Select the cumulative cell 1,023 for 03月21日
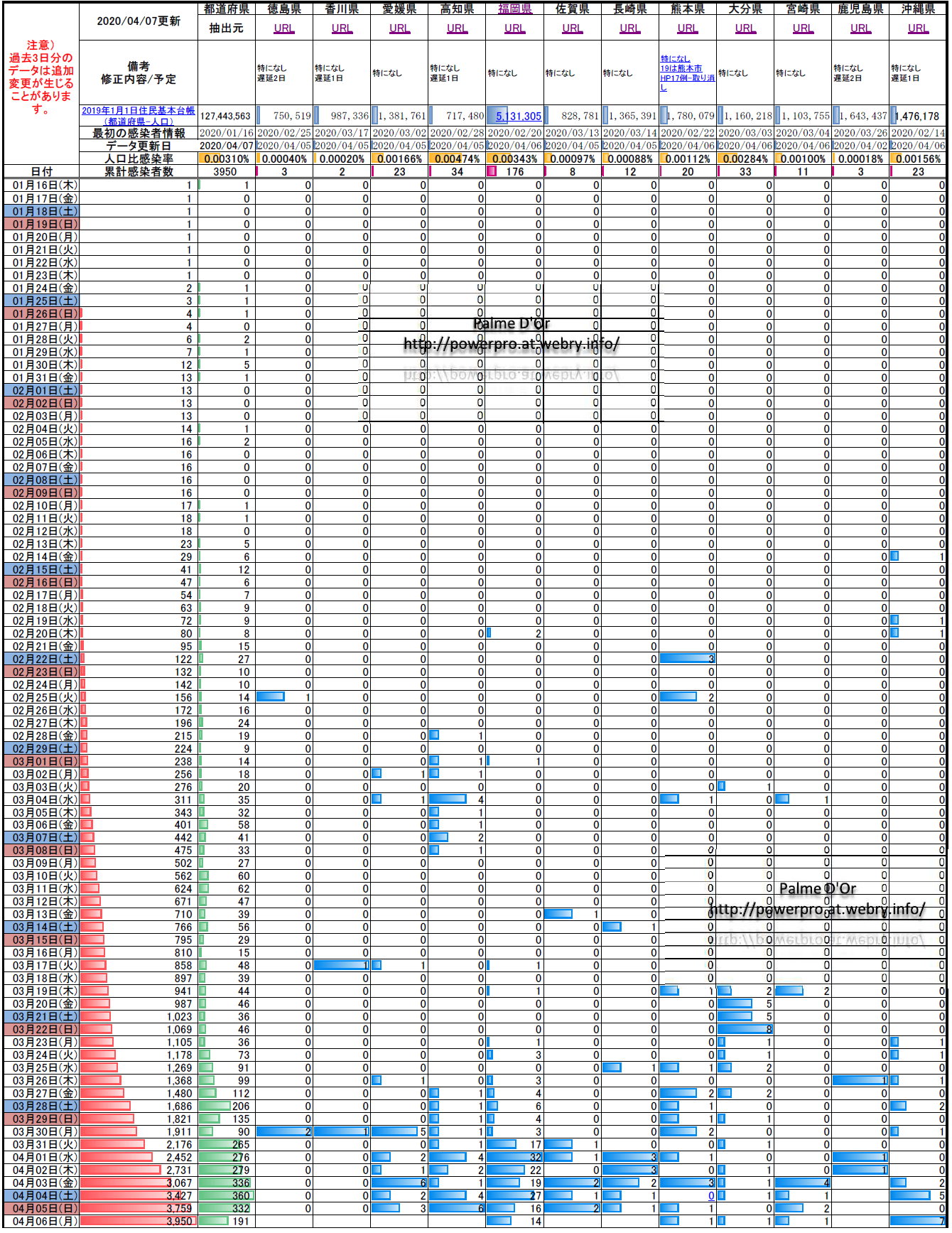 pyautogui.click(x=139, y=1016)
